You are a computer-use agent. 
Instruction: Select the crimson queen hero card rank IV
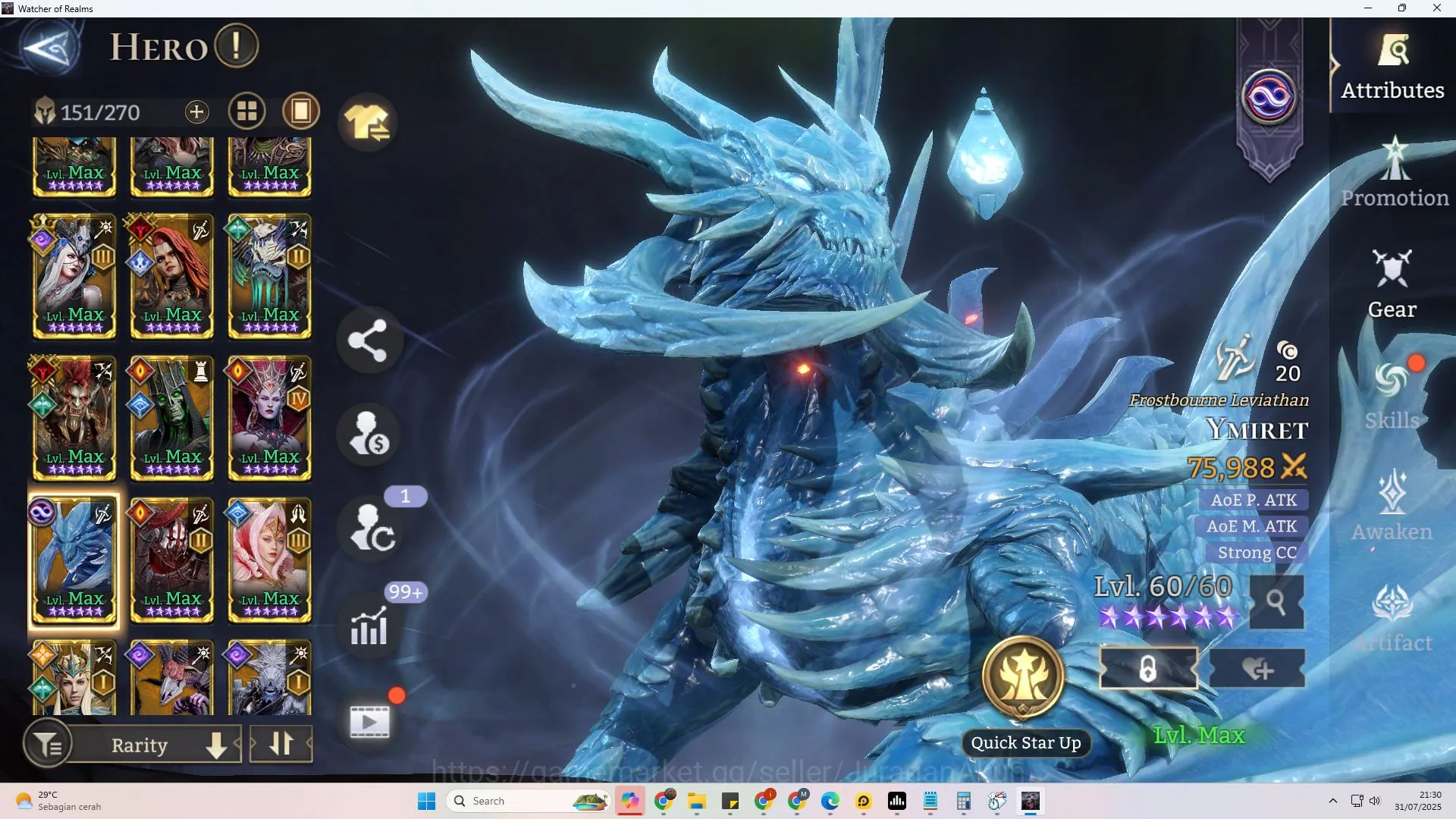coord(270,419)
